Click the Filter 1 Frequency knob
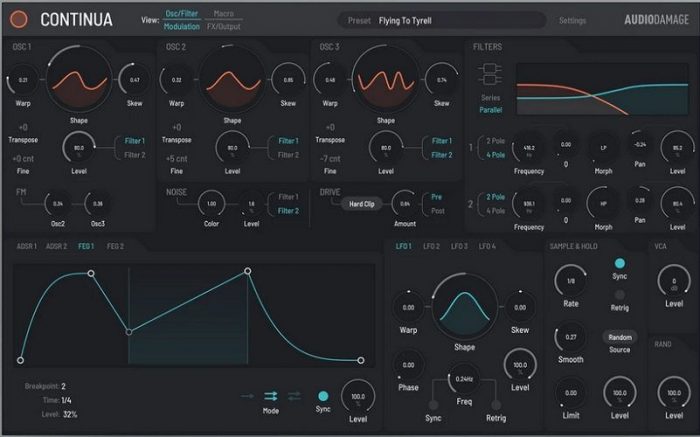 click(x=526, y=148)
